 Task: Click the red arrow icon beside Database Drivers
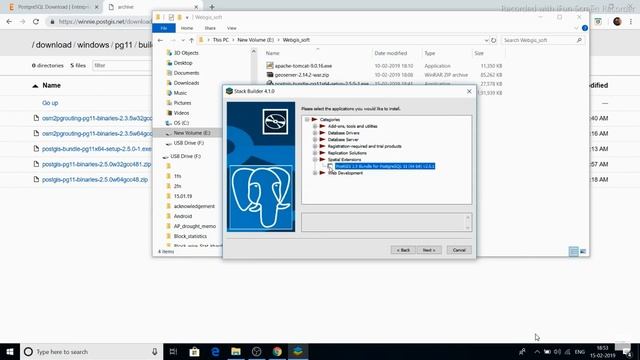[x=322, y=133]
